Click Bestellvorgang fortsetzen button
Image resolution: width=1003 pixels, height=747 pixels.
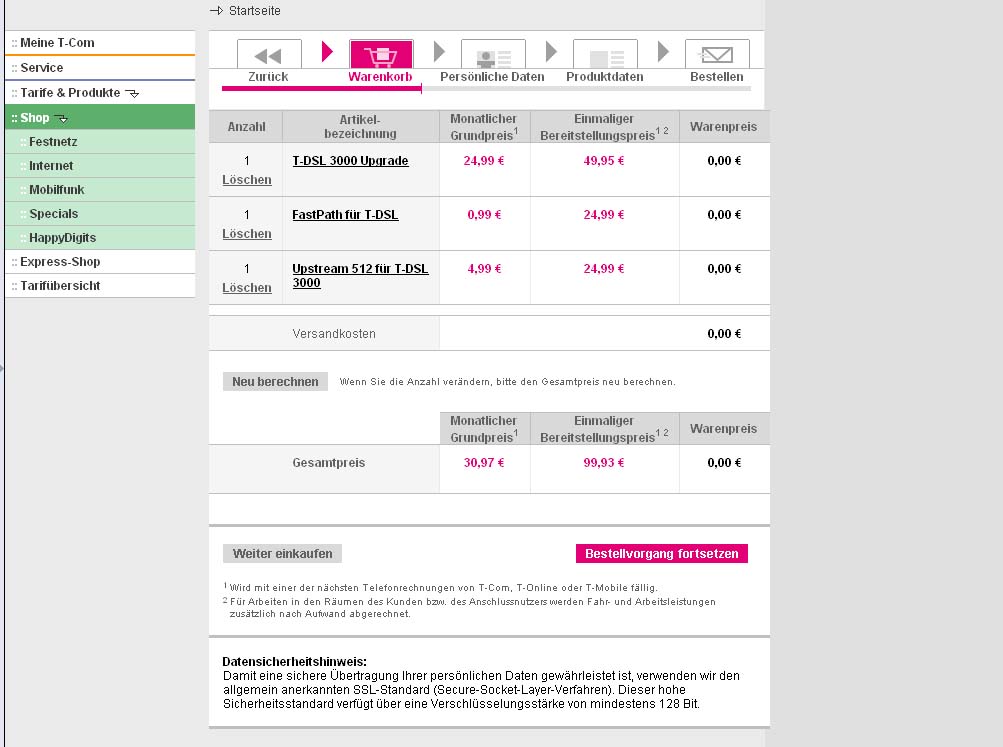point(661,554)
